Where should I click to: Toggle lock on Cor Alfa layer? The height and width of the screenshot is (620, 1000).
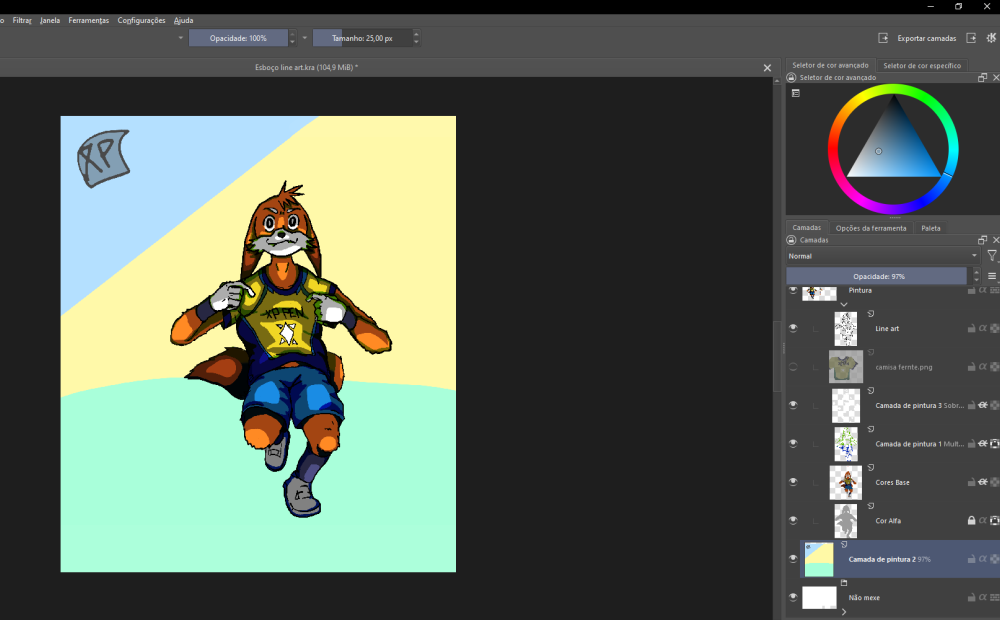[x=971, y=520]
